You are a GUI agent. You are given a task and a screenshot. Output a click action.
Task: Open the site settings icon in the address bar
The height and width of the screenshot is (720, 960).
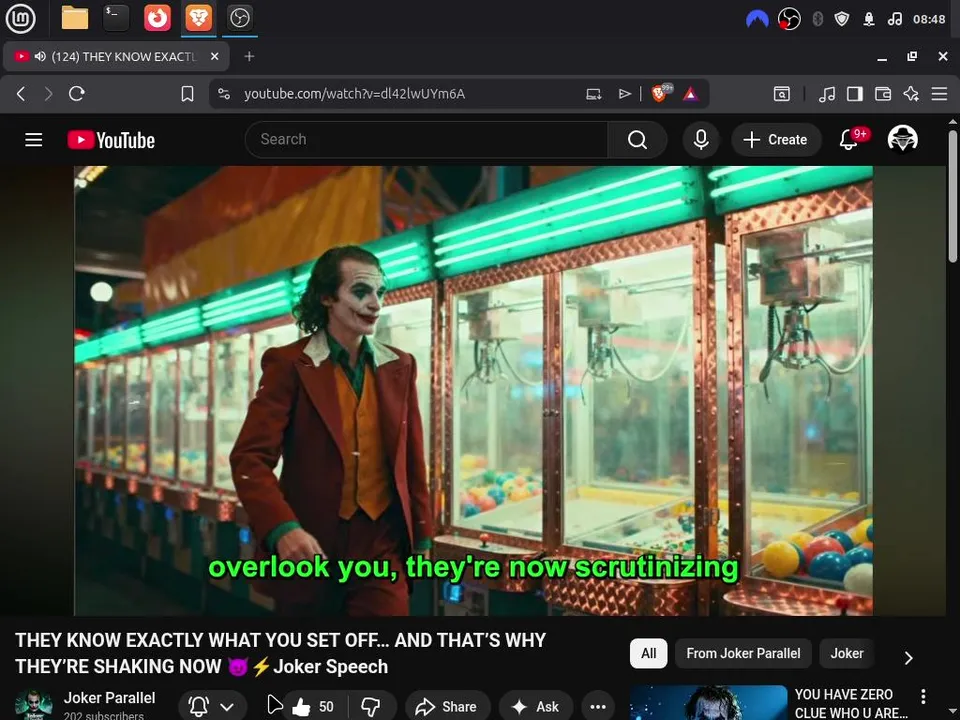pyautogui.click(x=224, y=94)
